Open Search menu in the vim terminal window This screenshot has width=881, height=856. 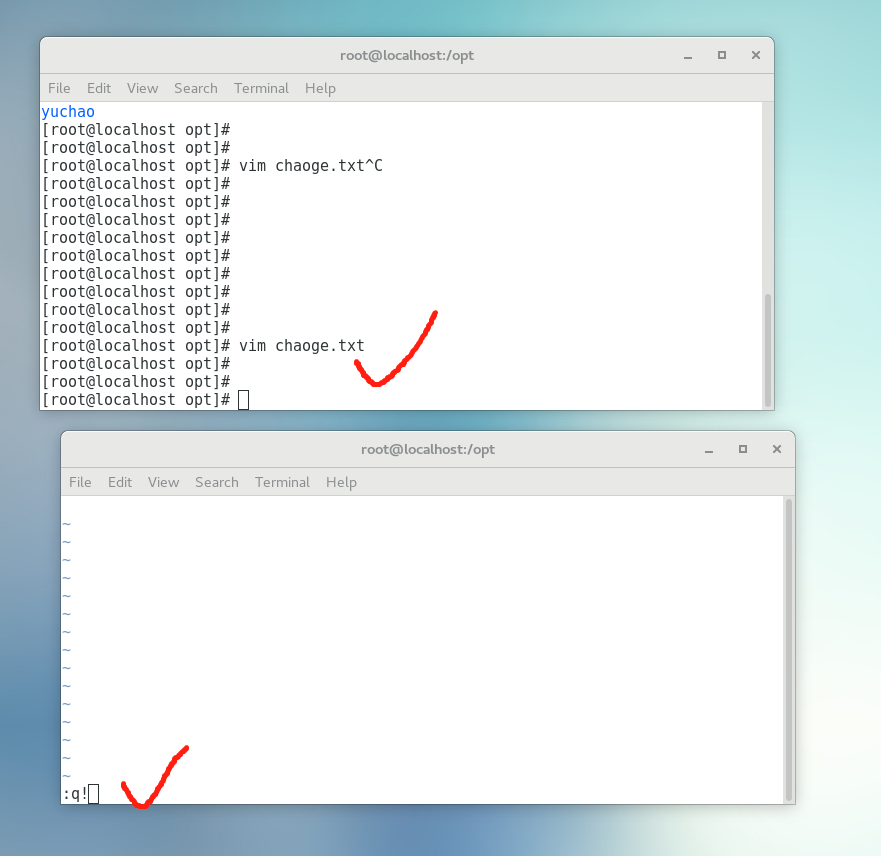tap(216, 482)
